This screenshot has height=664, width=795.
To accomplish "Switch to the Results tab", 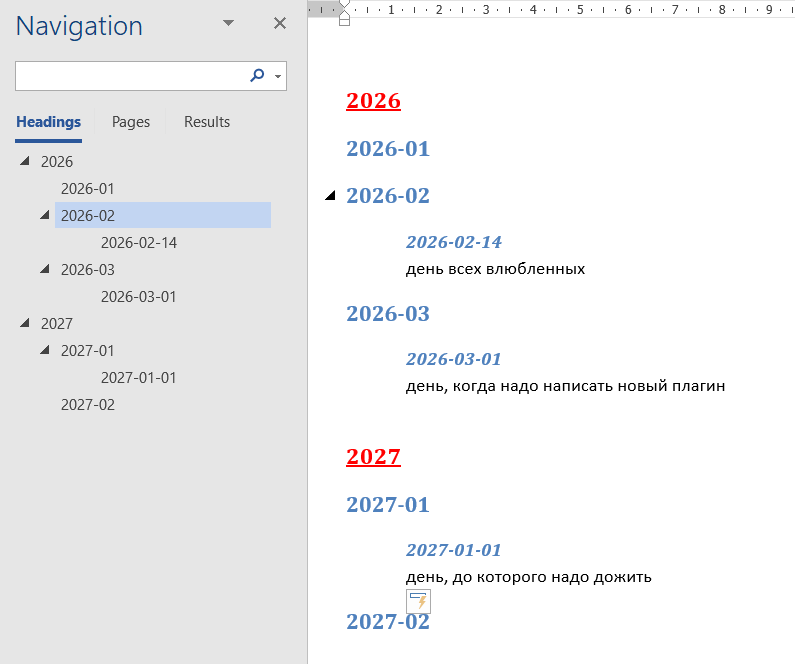I will 207,122.
